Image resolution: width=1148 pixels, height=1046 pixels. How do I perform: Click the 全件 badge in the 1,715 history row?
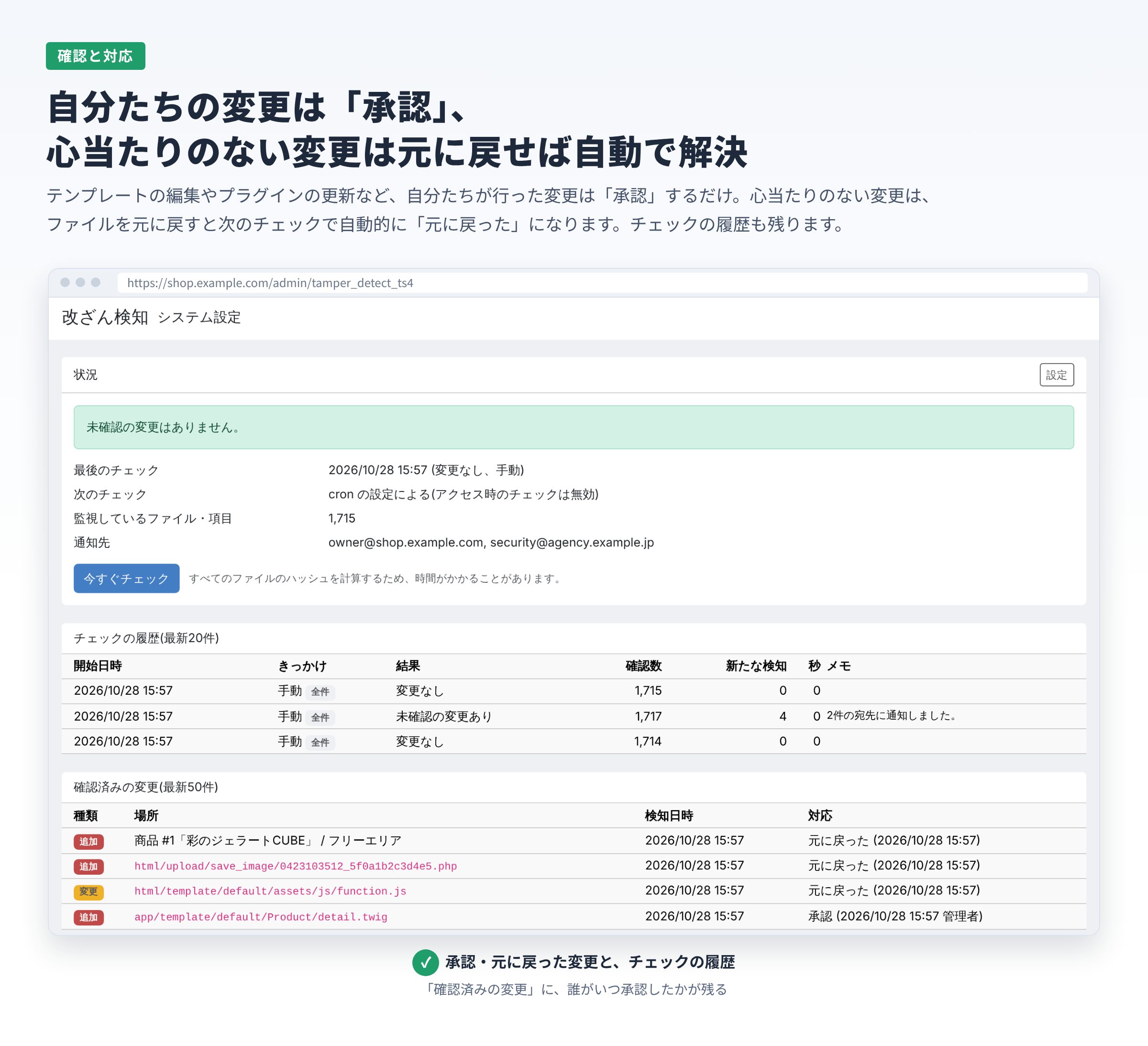[320, 691]
